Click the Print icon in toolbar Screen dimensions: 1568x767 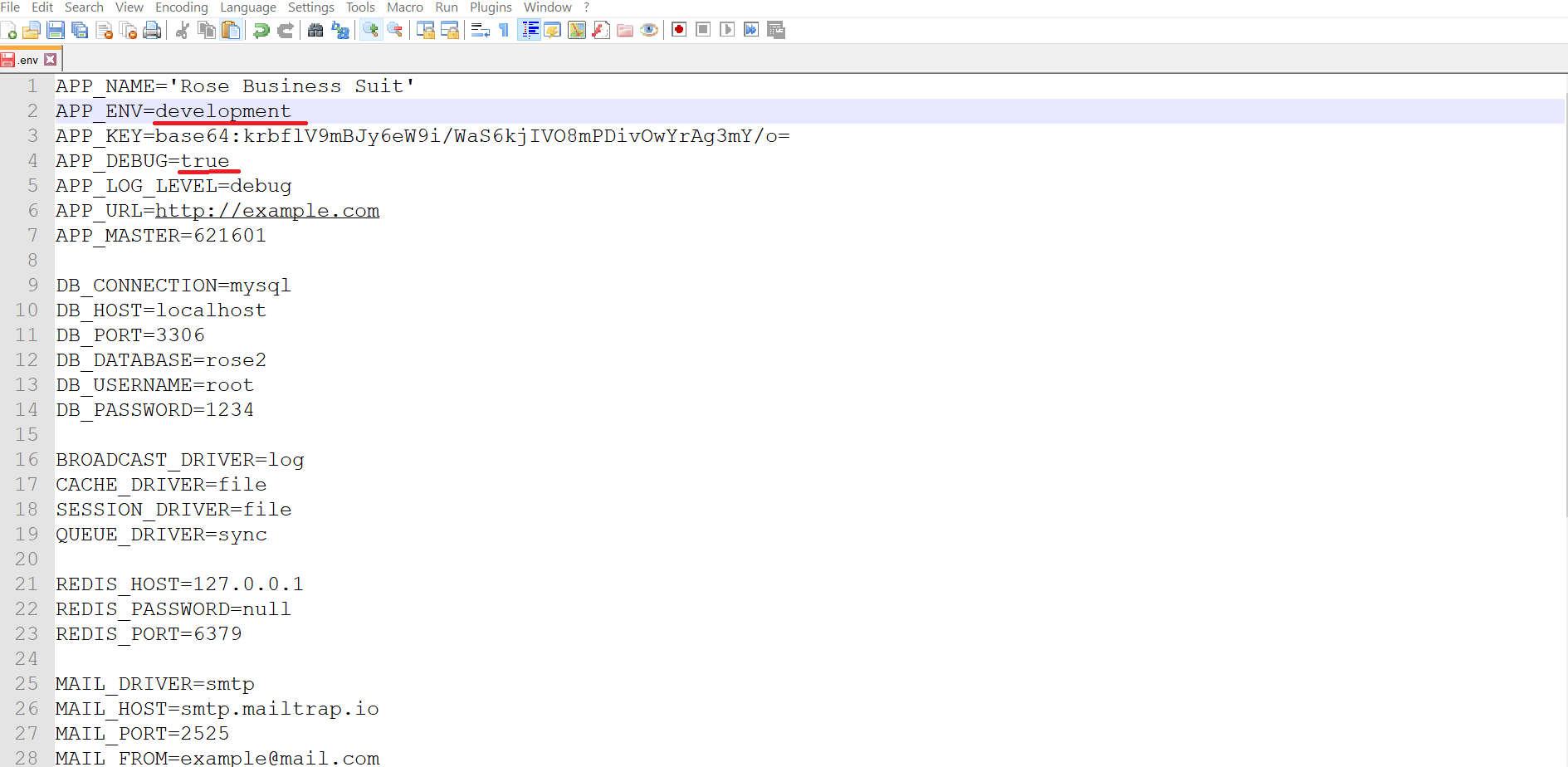(152, 31)
